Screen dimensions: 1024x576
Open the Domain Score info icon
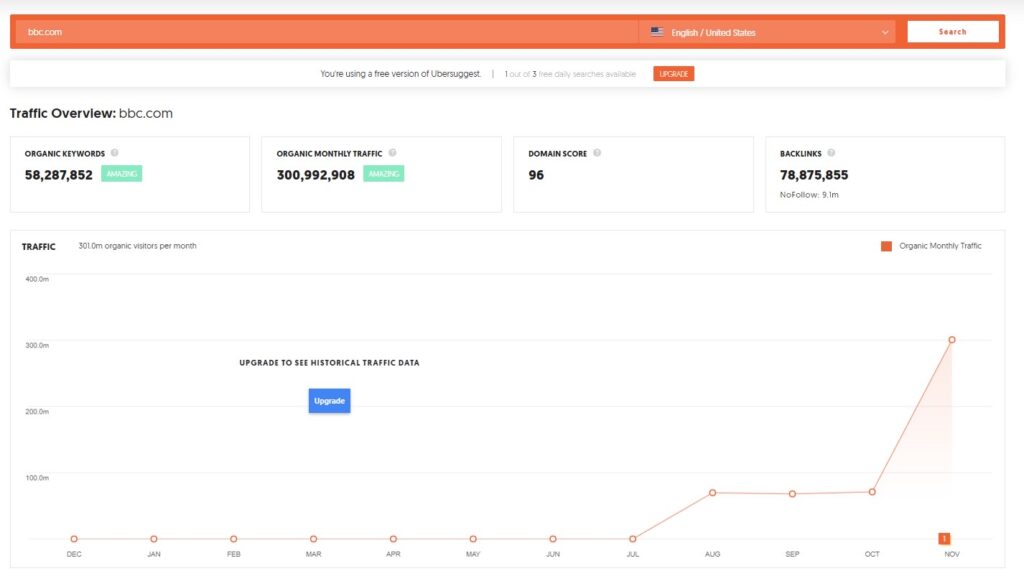click(x=597, y=153)
